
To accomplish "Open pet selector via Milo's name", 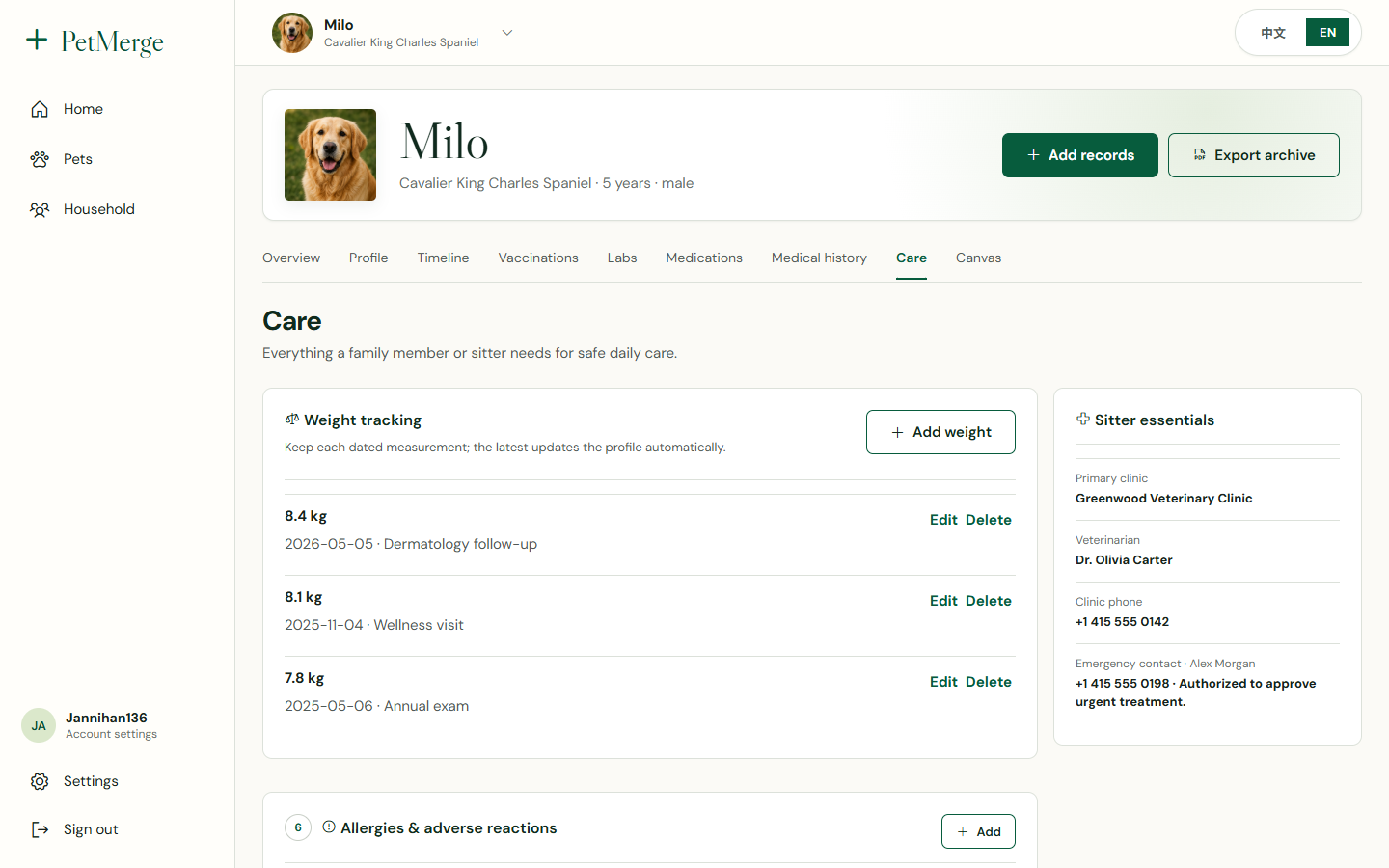I will [x=339, y=25].
